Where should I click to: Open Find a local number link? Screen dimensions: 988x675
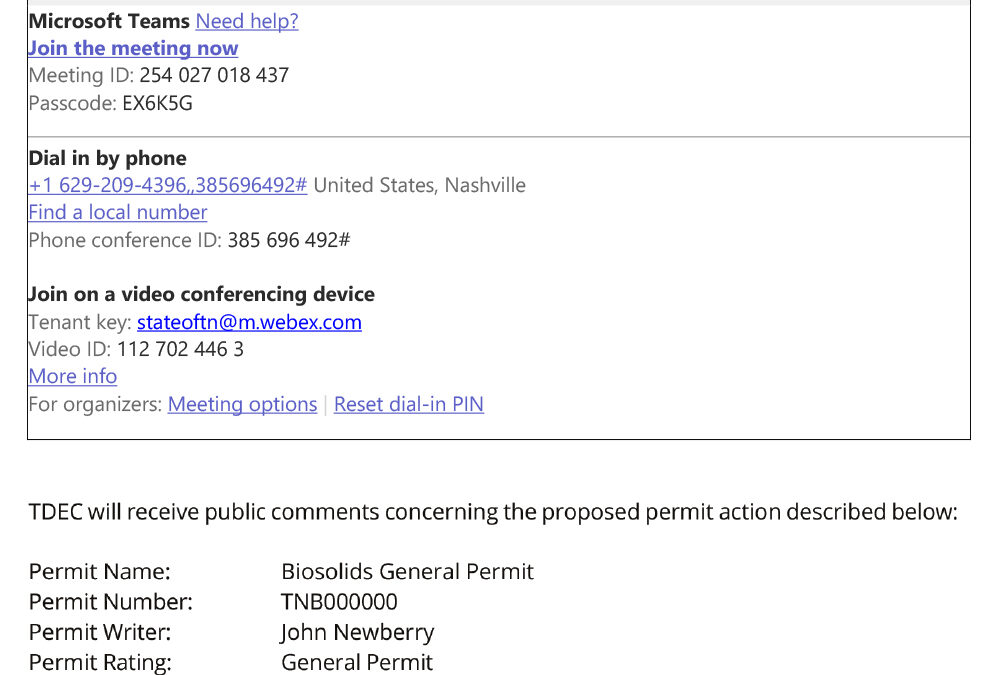coord(118,212)
